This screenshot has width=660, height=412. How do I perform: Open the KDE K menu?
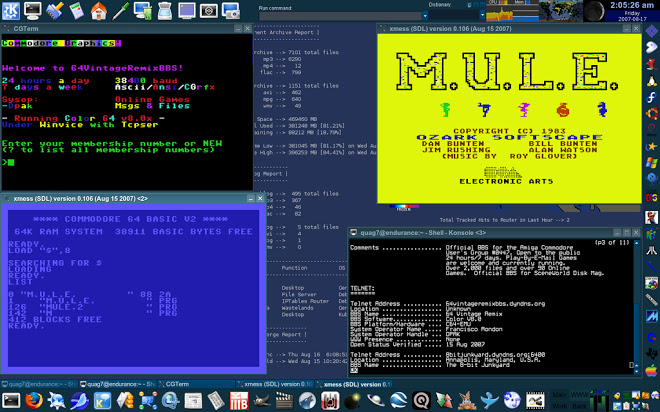[x=11, y=11]
